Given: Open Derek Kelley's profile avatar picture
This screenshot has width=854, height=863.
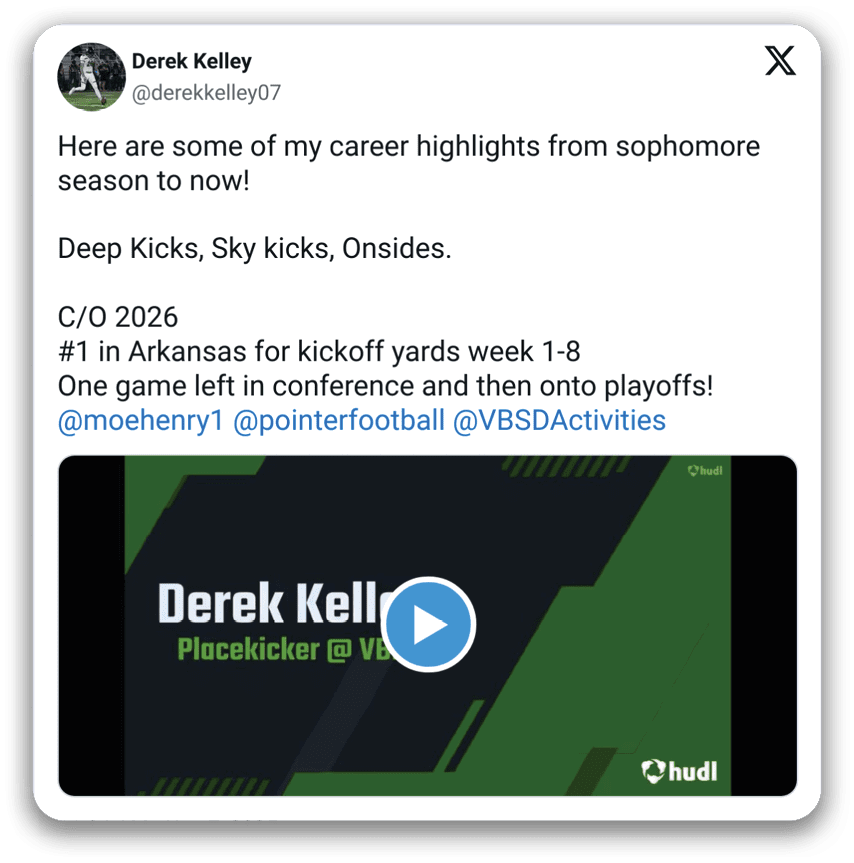Looking at the screenshot, I should pyautogui.click(x=92, y=77).
